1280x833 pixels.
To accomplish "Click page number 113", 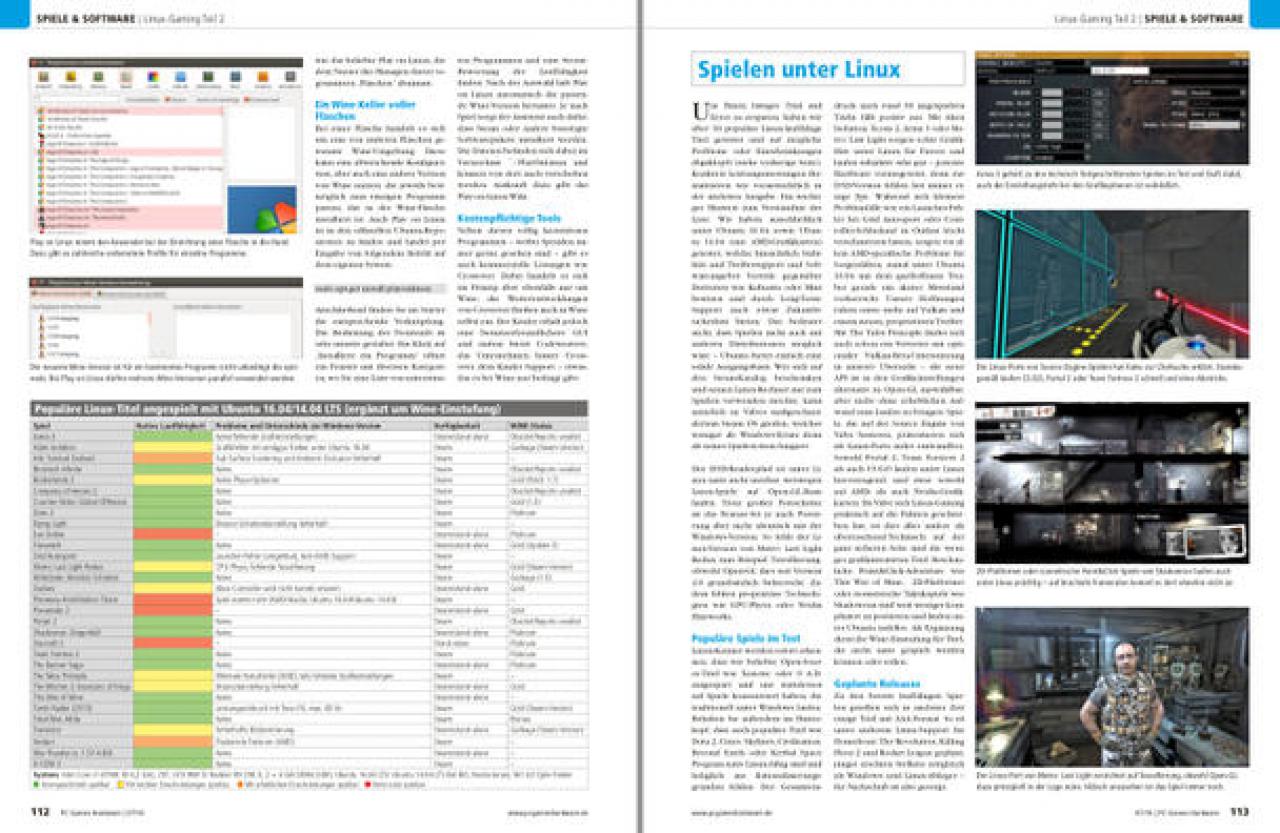I will click(x=1238, y=811).
